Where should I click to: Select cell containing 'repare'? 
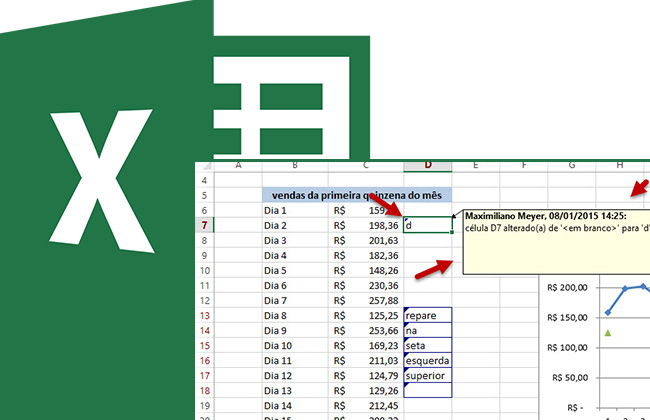(x=428, y=315)
